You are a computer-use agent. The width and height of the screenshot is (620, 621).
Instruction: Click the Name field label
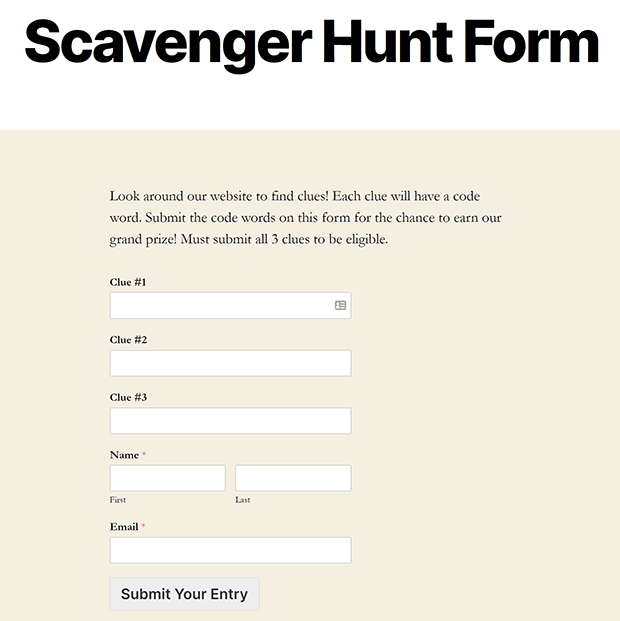pos(124,455)
